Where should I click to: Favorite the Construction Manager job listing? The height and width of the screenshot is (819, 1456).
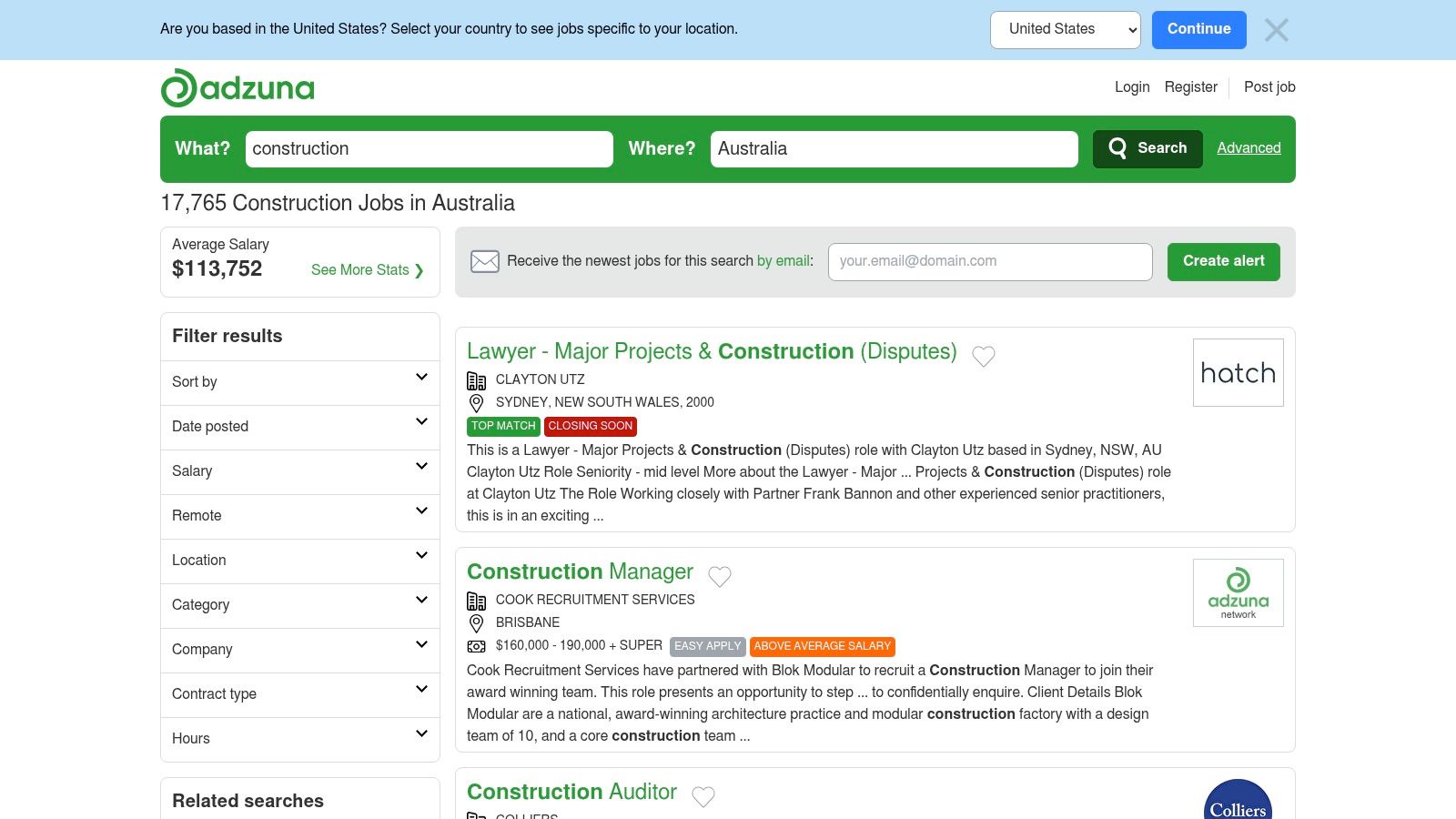pyautogui.click(x=719, y=576)
